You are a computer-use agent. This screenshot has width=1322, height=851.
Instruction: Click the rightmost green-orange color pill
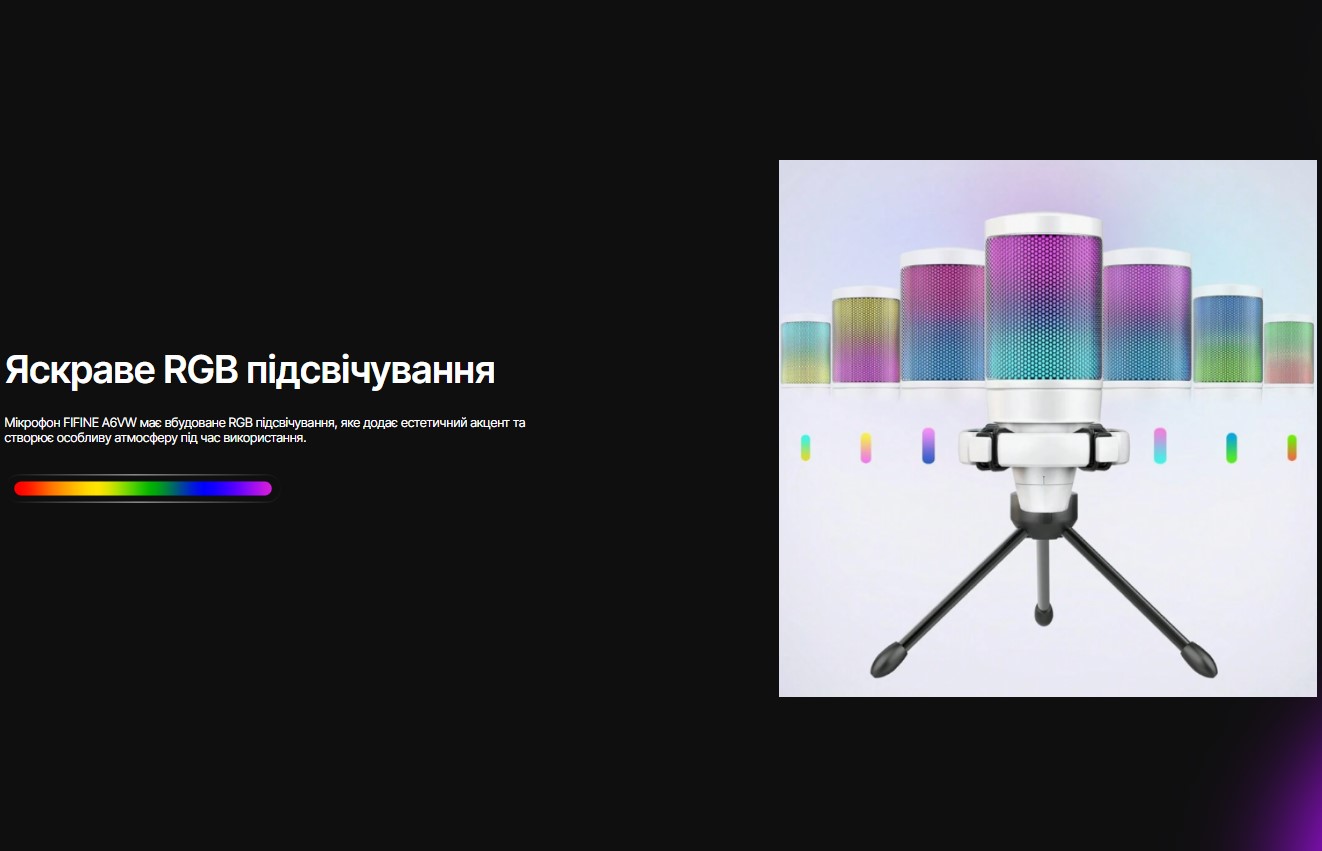coord(1292,447)
